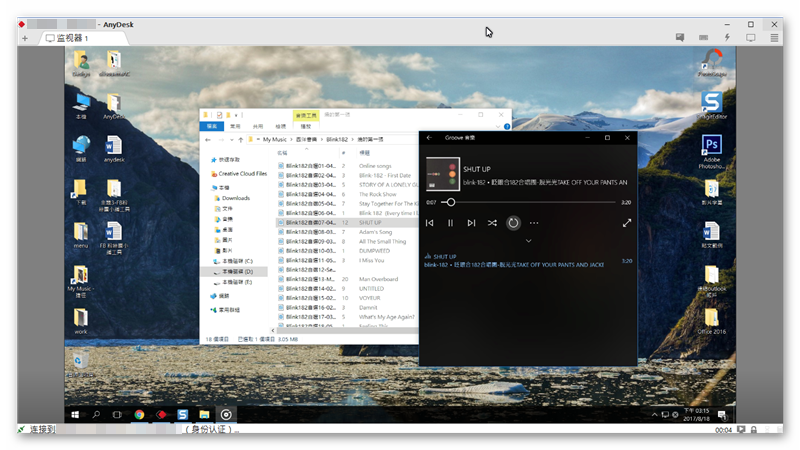Click Blink182 in the Explorer address path
Image resolution: width=800 pixels, height=450 pixels.
(337, 139)
